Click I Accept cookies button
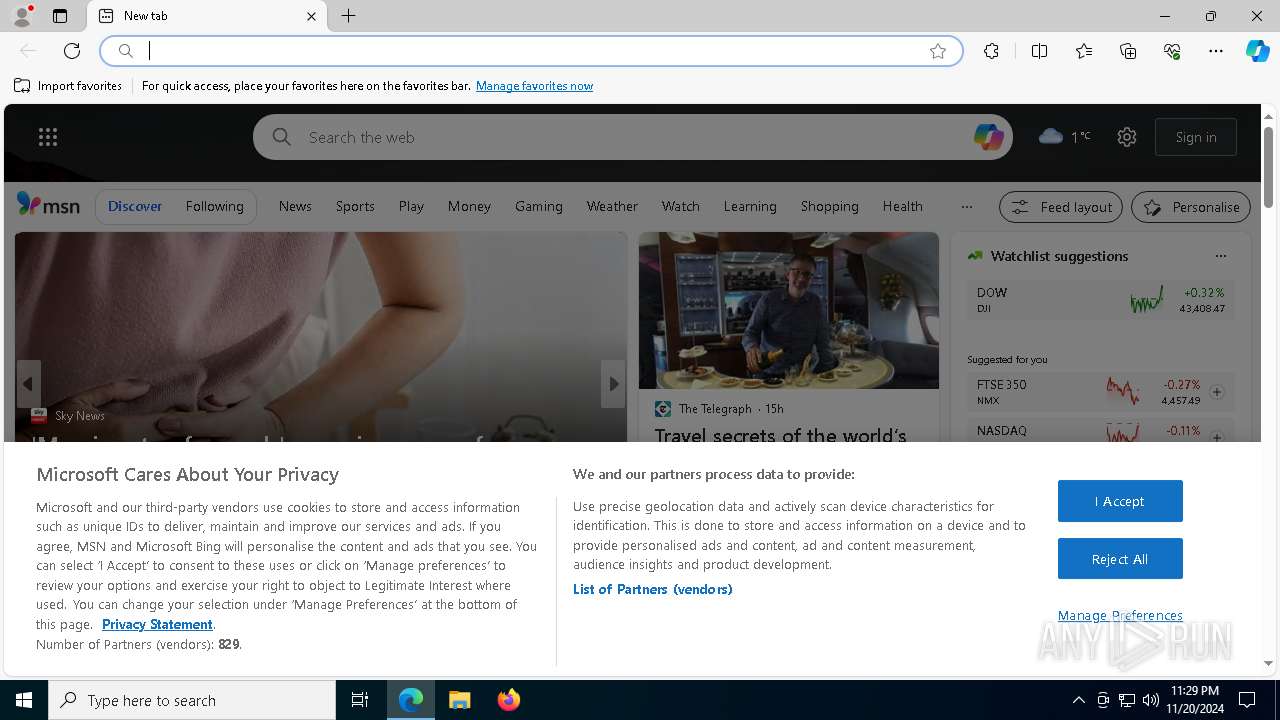 point(1120,501)
